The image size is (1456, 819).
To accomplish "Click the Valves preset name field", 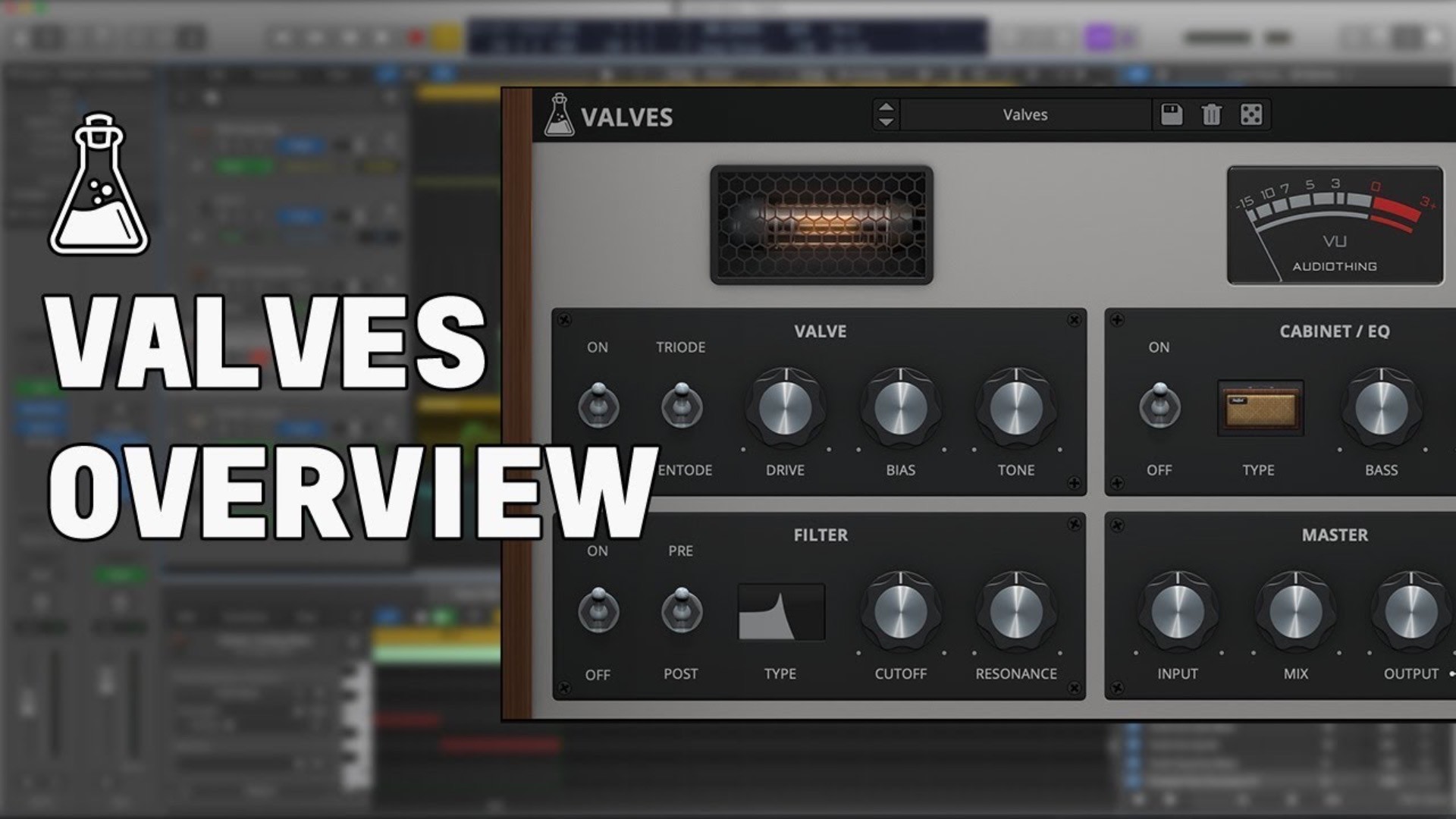I will pyautogui.click(x=1025, y=114).
